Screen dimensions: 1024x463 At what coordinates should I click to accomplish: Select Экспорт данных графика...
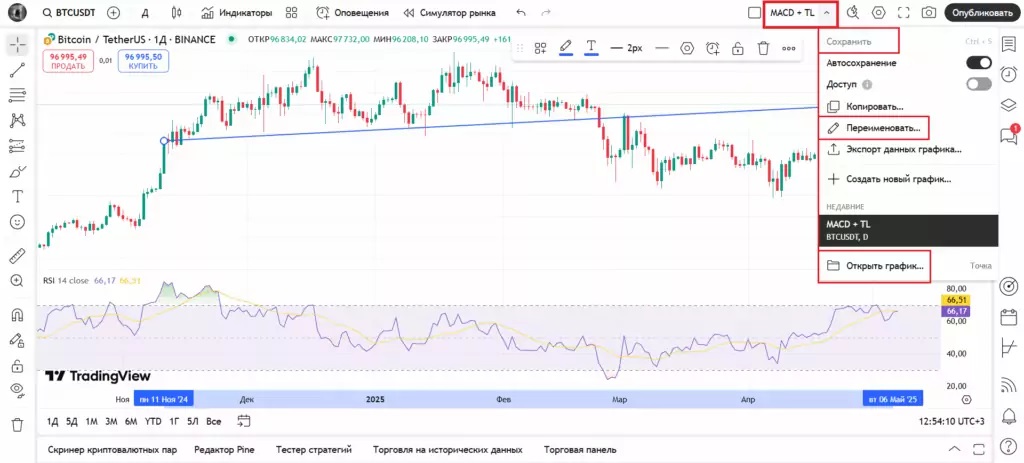(909, 149)
